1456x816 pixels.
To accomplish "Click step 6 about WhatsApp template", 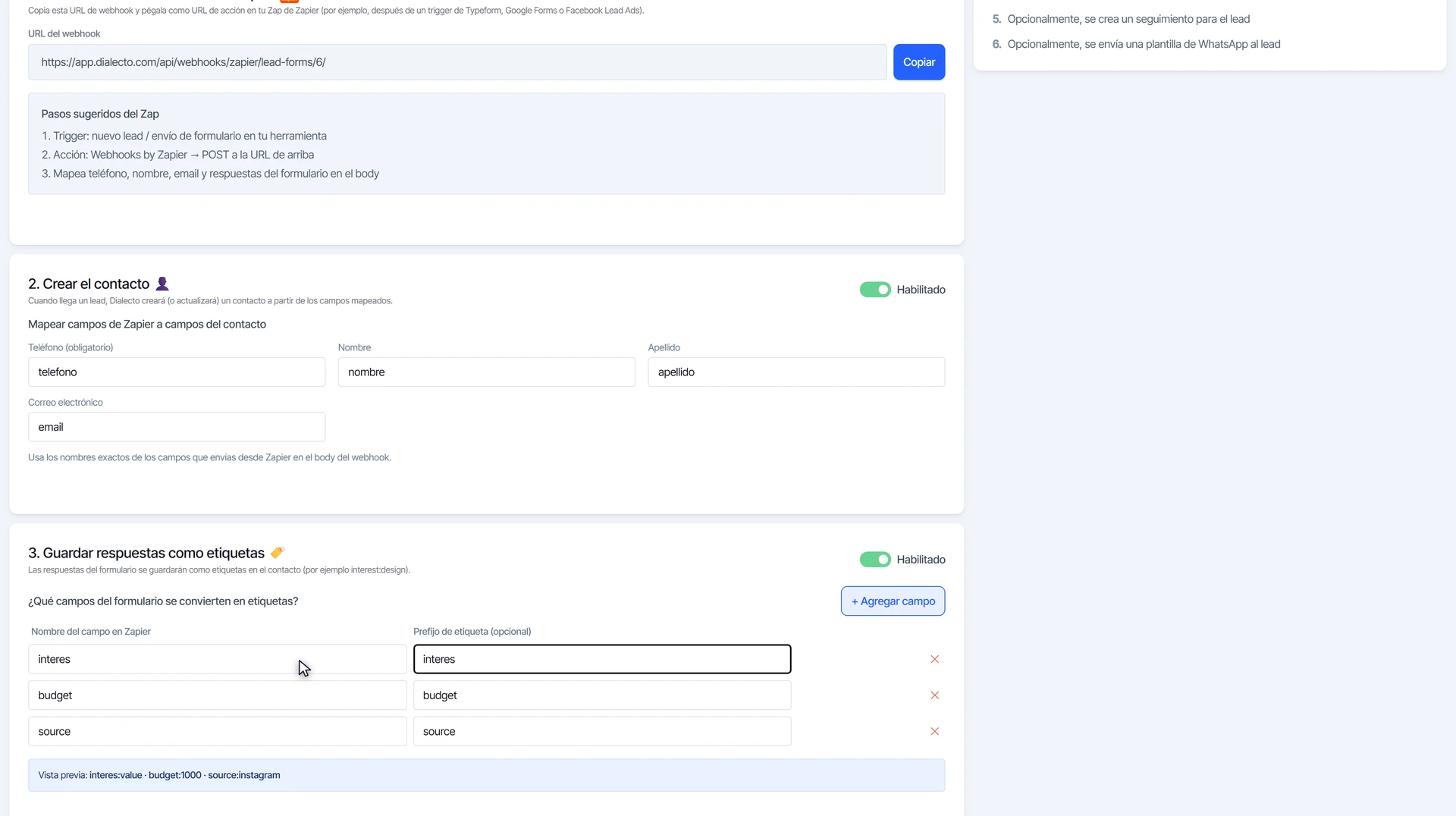I will [1136, 44].
